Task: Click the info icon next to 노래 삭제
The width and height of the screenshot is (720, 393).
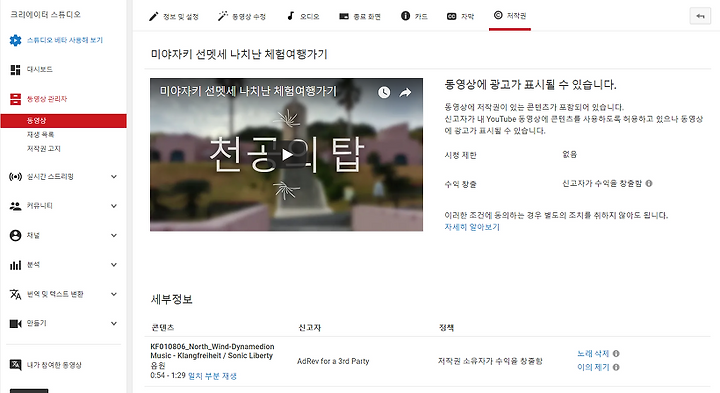Action: coord(616,354)
